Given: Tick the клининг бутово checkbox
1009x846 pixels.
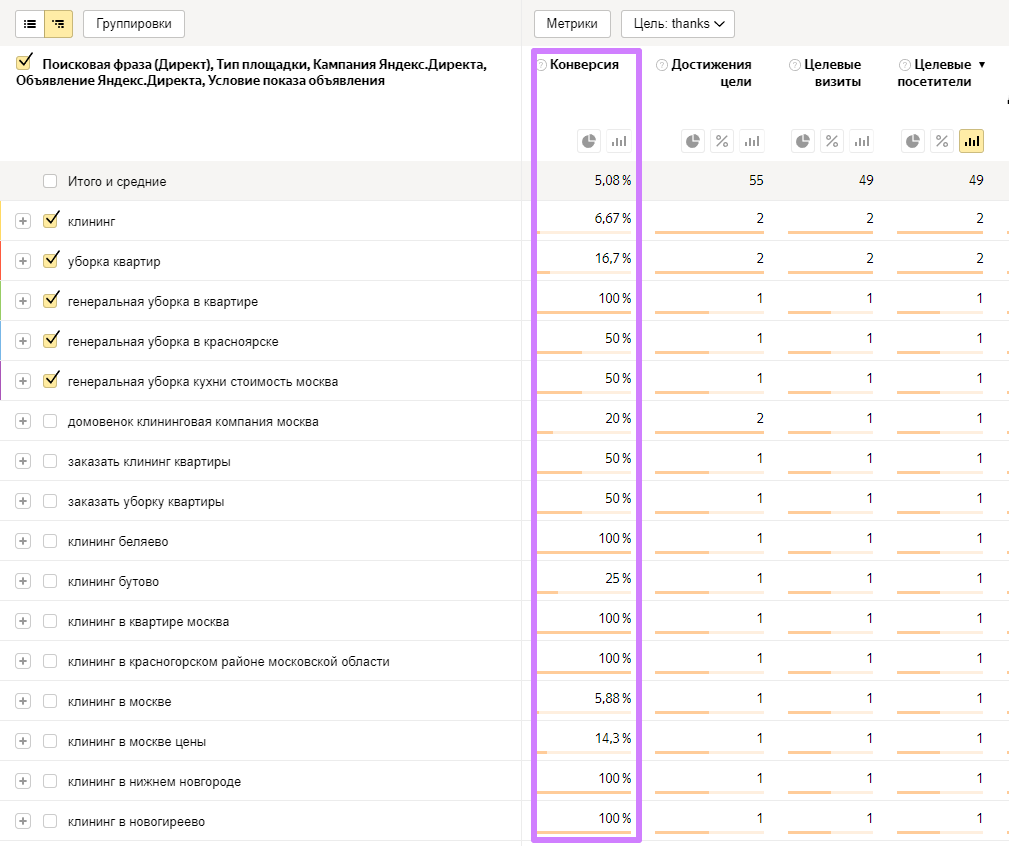Looking at the screenshot, I should (50, 581).
